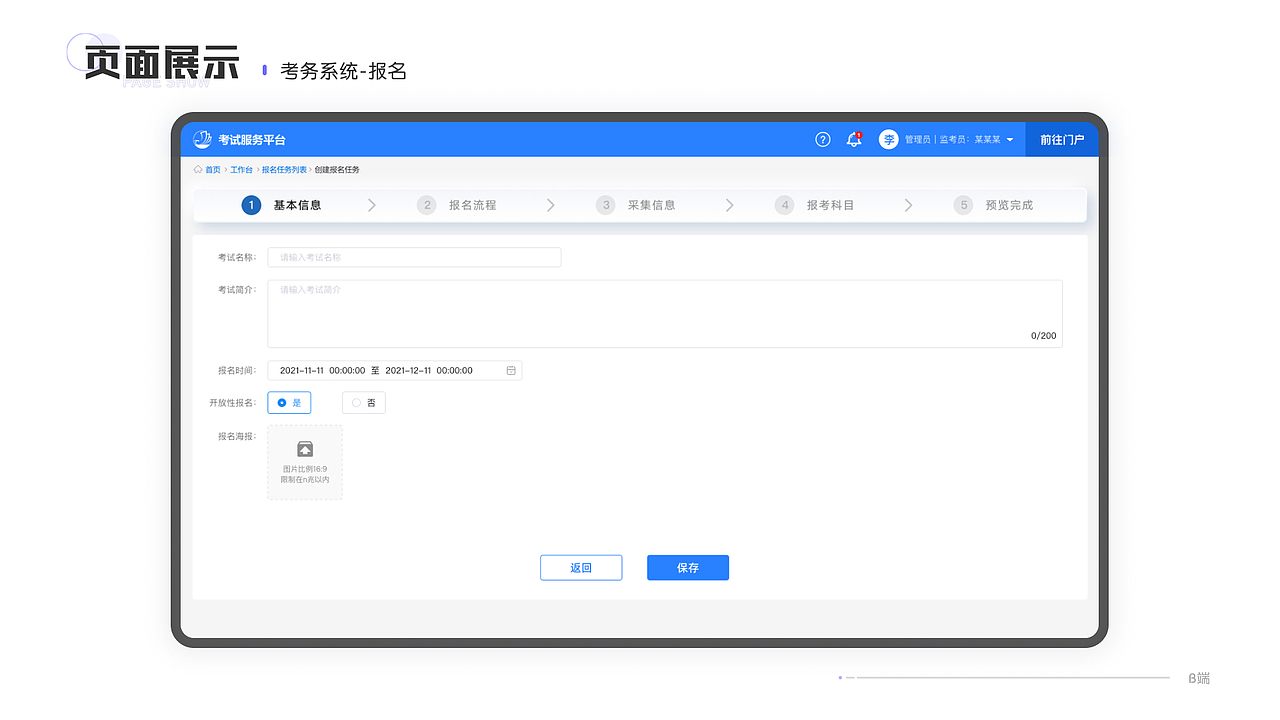Click the help question mark icon

coord(822,139)
